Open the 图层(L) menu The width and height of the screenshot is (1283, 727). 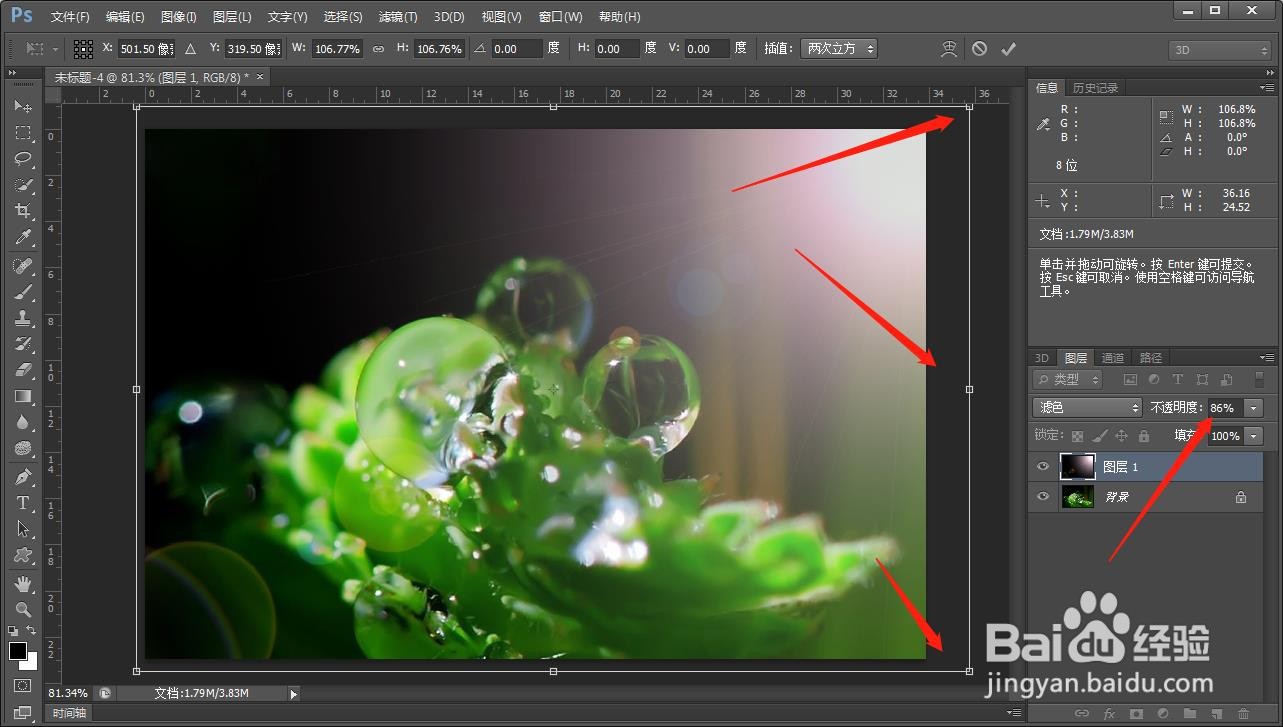coord(233,17)
